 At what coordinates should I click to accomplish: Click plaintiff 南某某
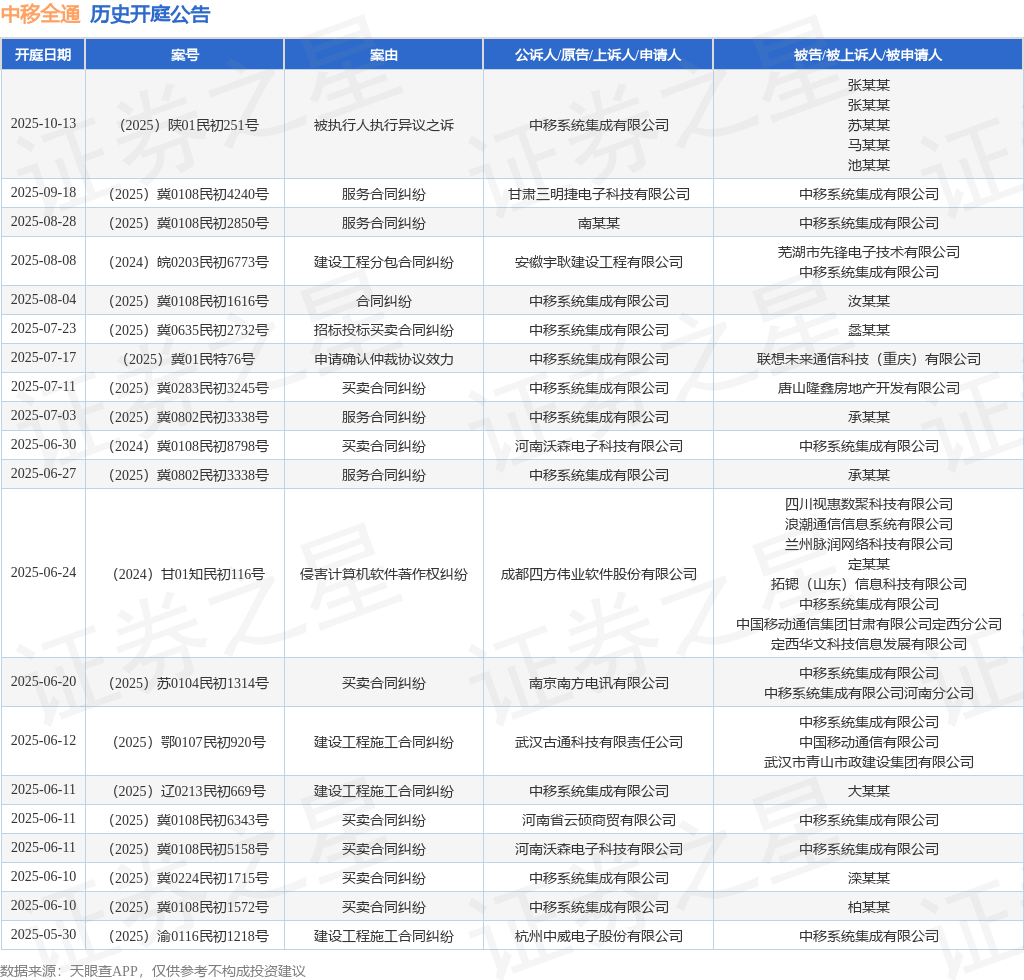pos(599,223)
